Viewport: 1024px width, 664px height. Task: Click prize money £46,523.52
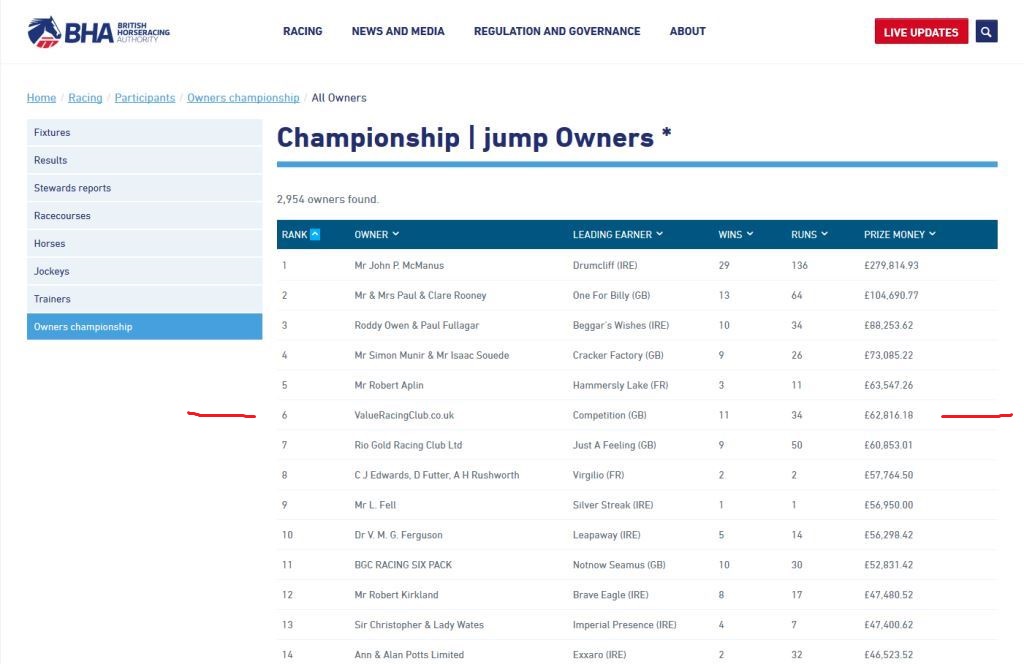point(888,655)
